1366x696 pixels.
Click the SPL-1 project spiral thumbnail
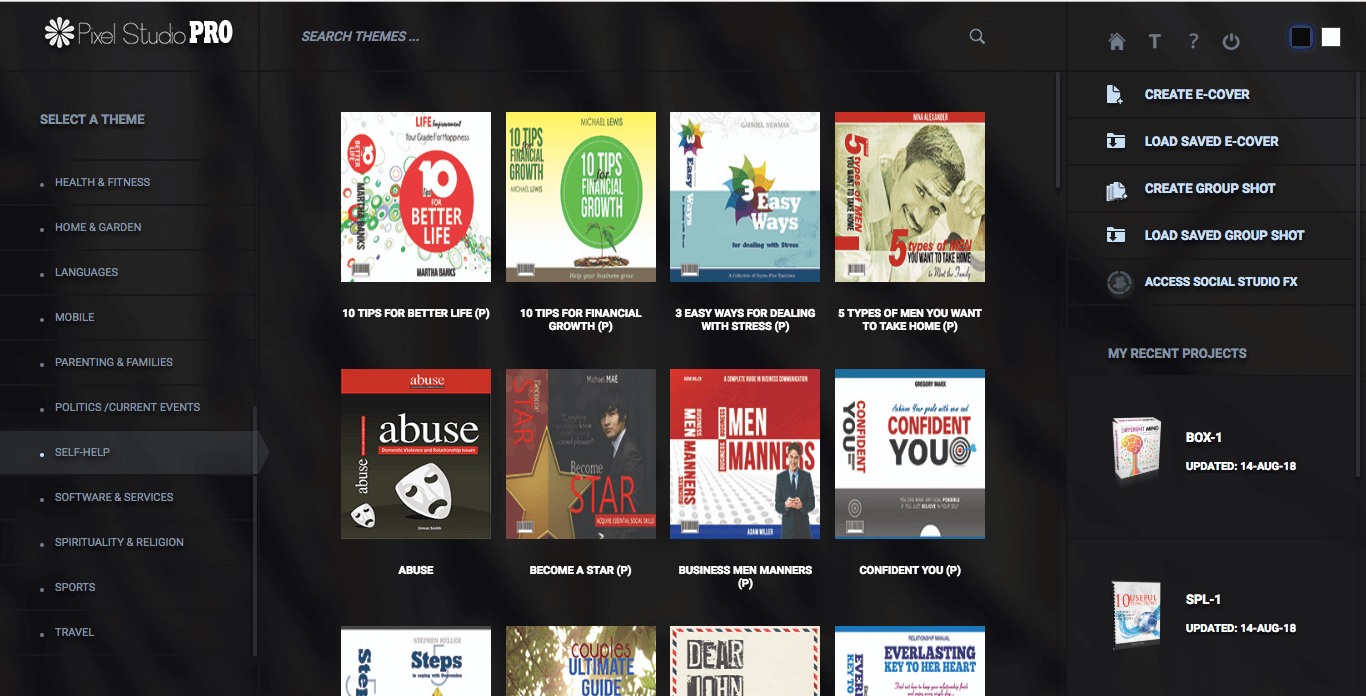(x=1136, y=615)
